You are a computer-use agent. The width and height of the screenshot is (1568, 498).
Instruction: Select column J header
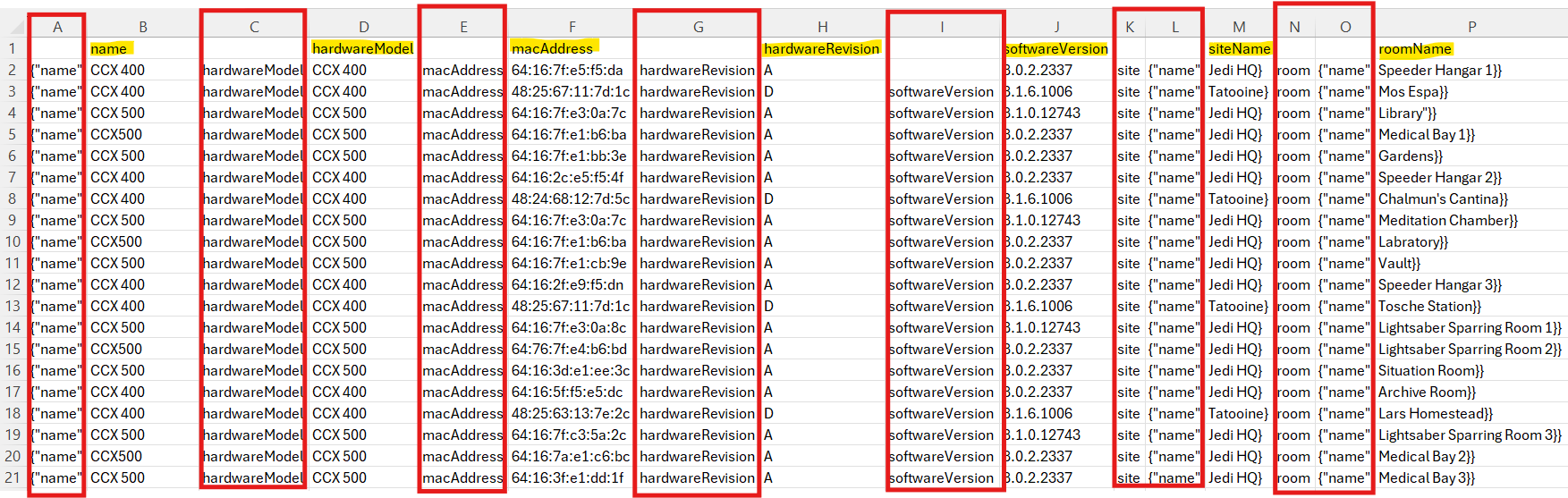point(1056,27)
